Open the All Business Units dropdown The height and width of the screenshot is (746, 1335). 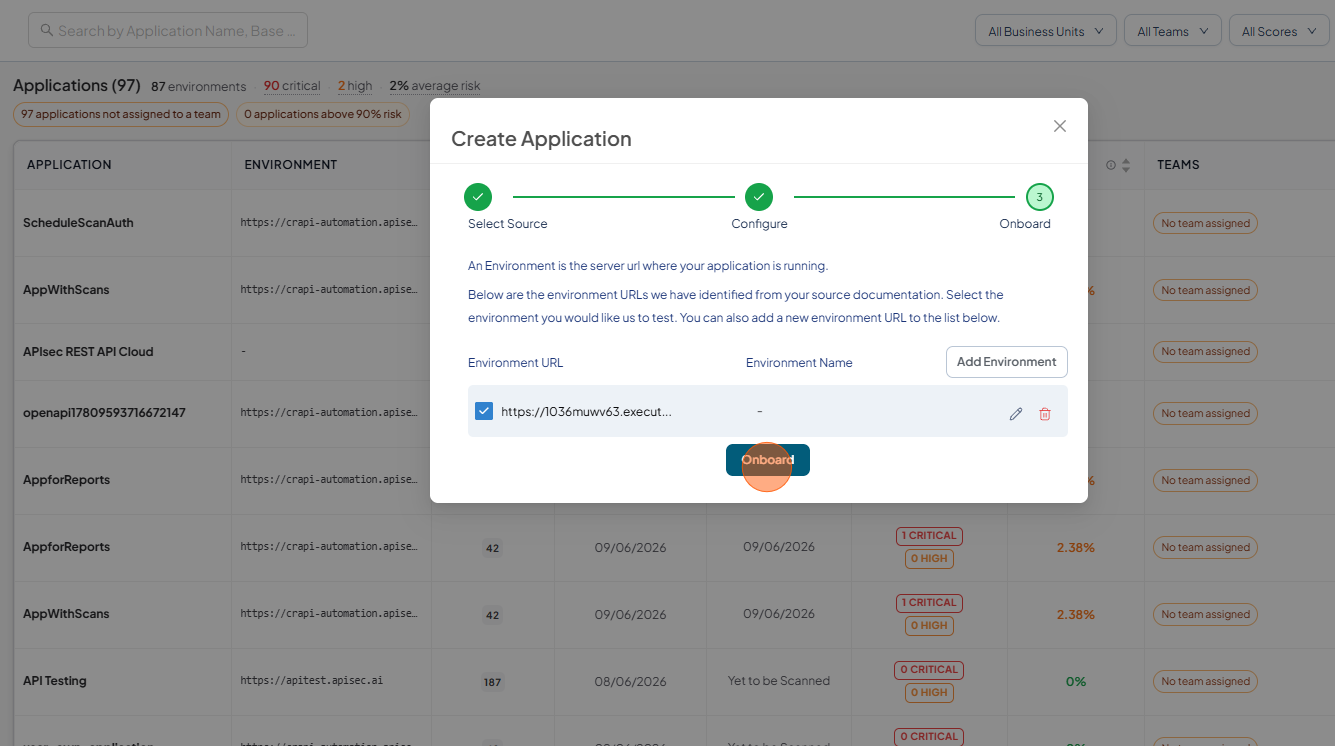click(1046, 31)
